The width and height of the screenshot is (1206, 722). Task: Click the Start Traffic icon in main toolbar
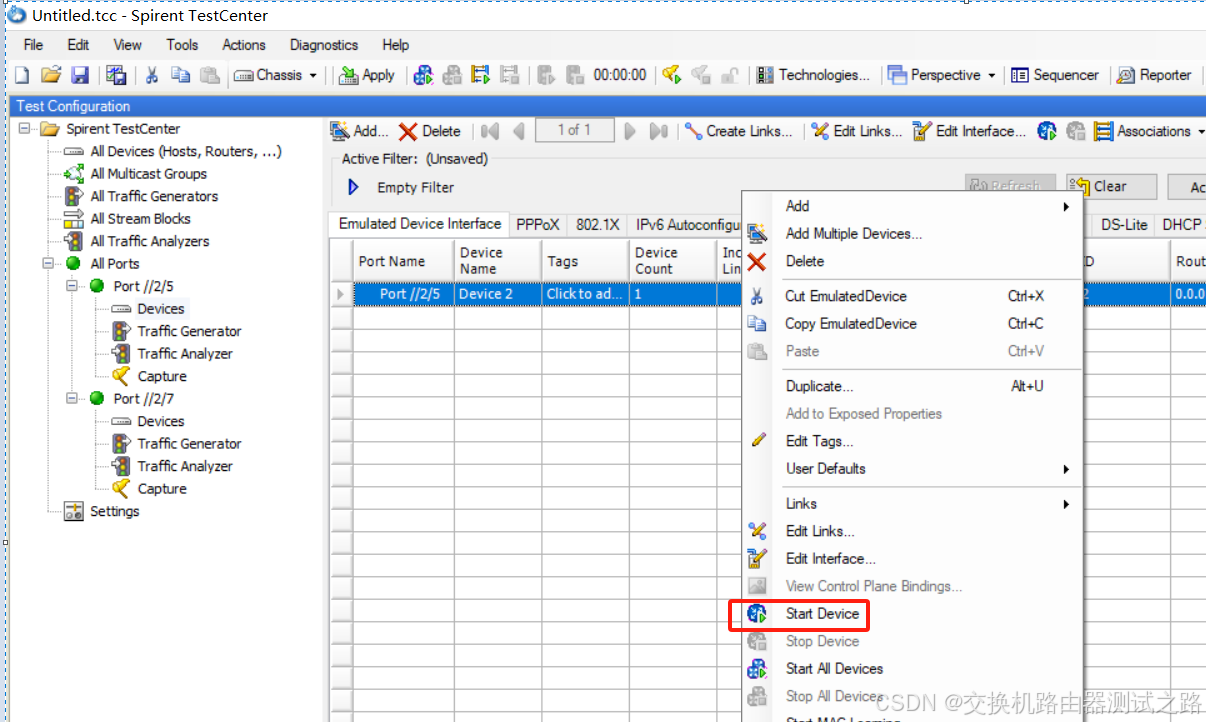(x=481, y=75)
